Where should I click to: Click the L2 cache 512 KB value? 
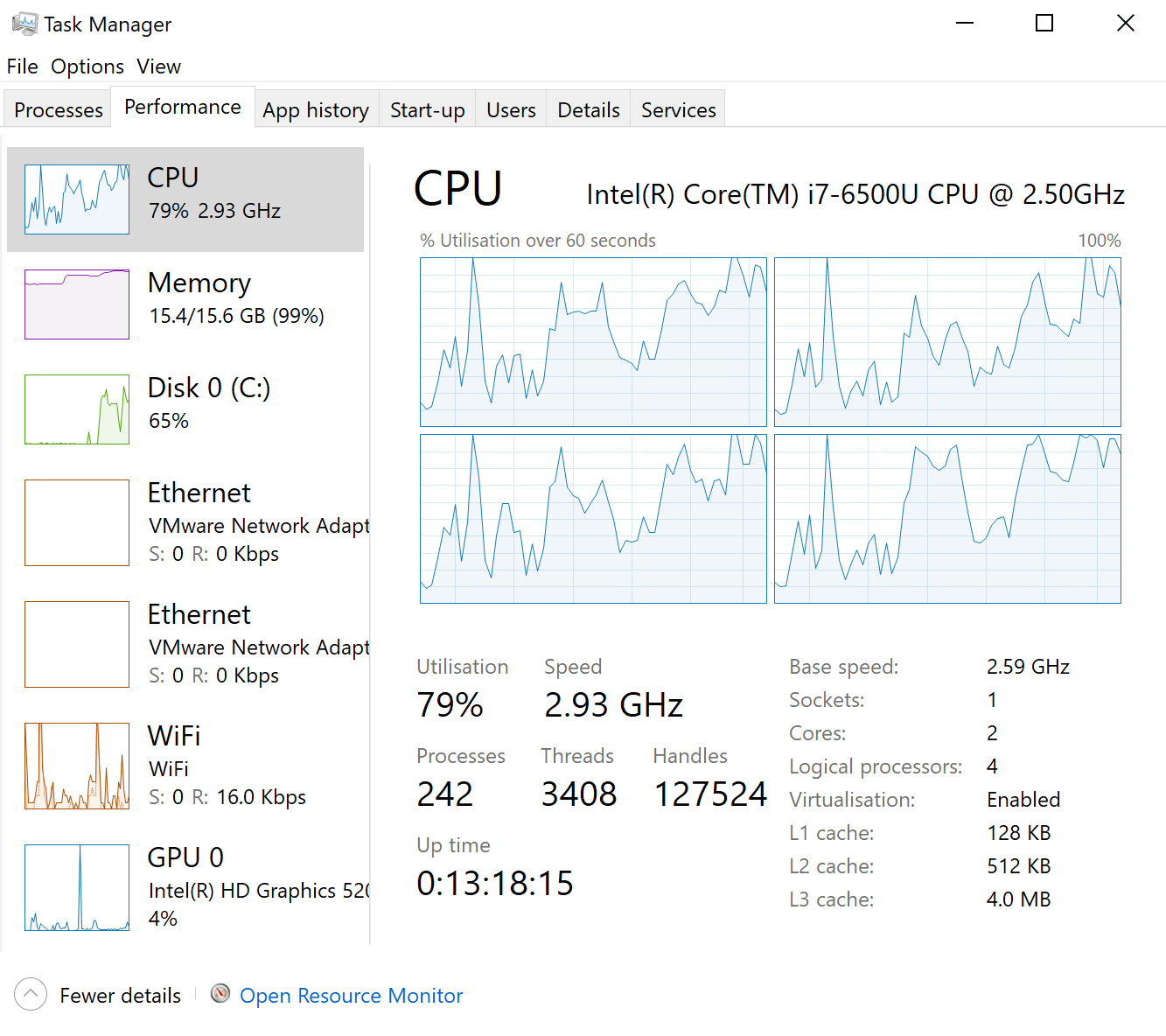coord(1018,866)
